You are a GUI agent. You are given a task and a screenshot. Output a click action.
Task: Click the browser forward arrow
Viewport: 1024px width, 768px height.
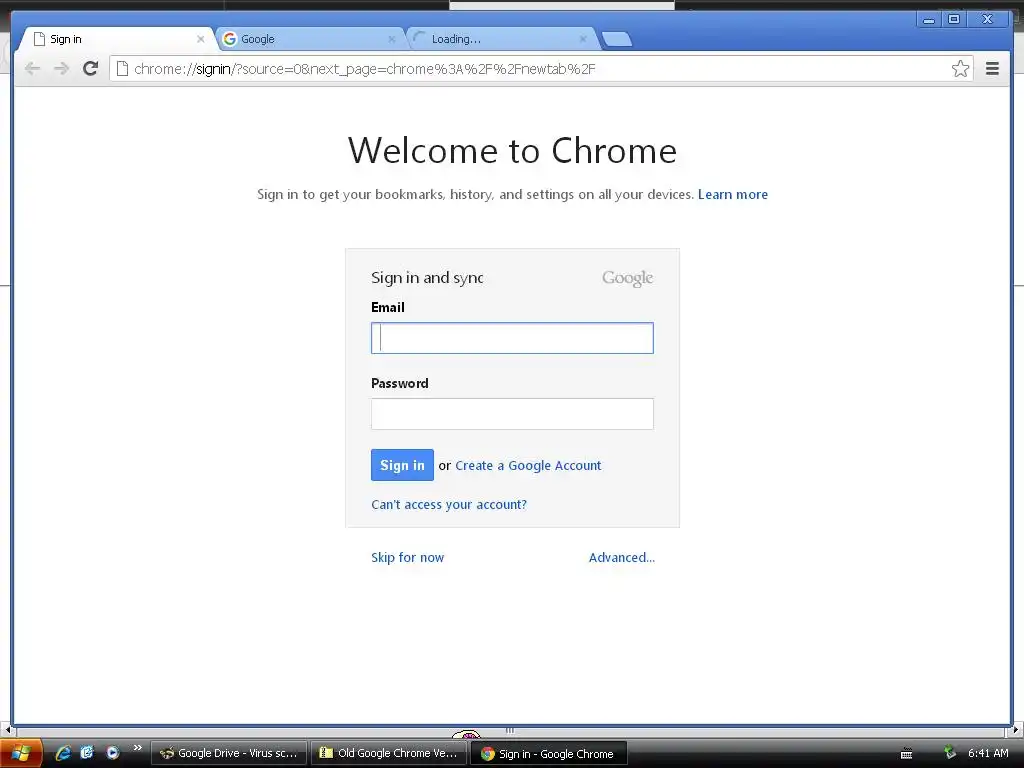coord(61,69)
